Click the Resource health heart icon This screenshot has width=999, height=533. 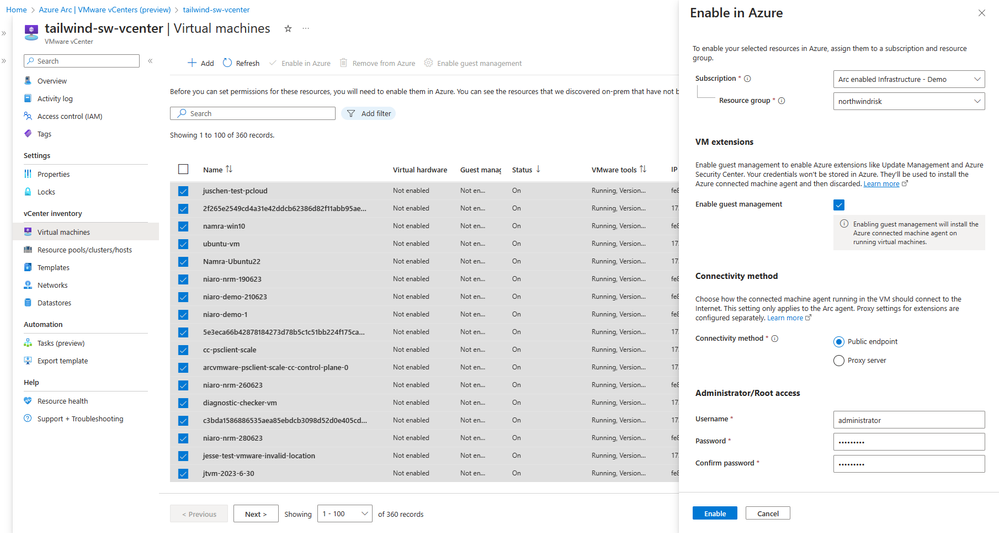[27, 401]
